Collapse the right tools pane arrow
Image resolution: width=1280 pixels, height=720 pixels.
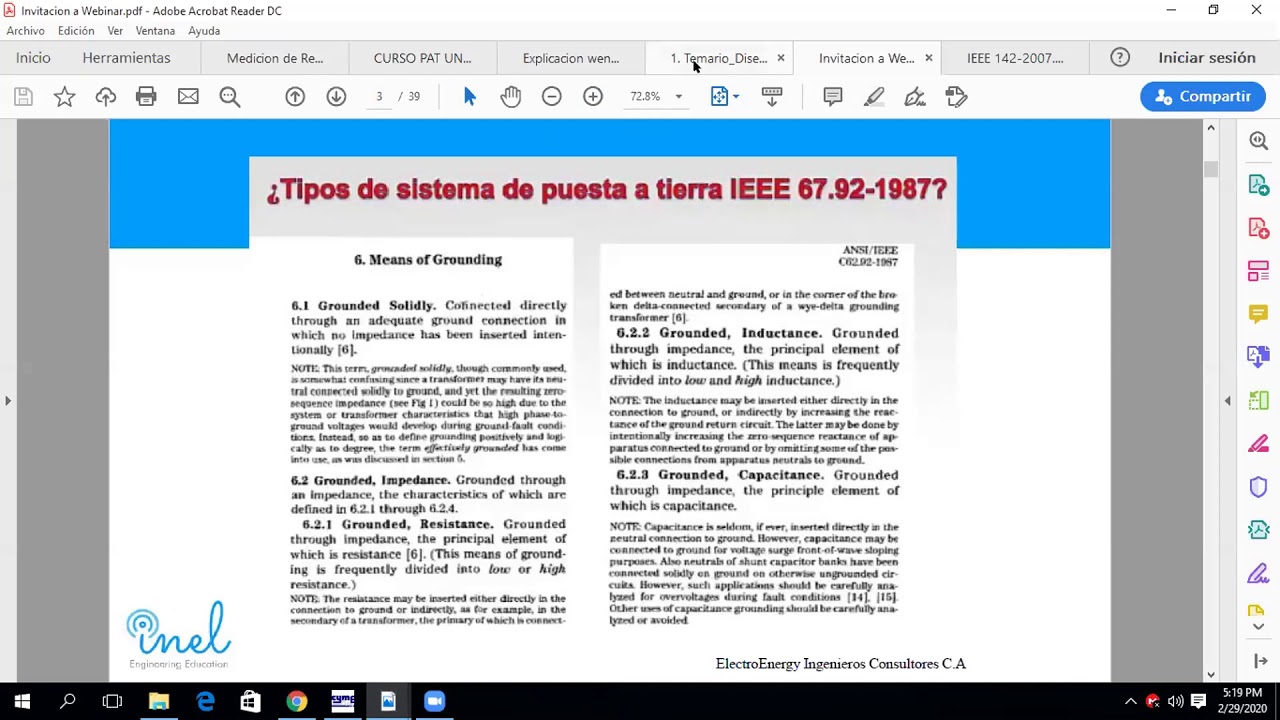1228,401
